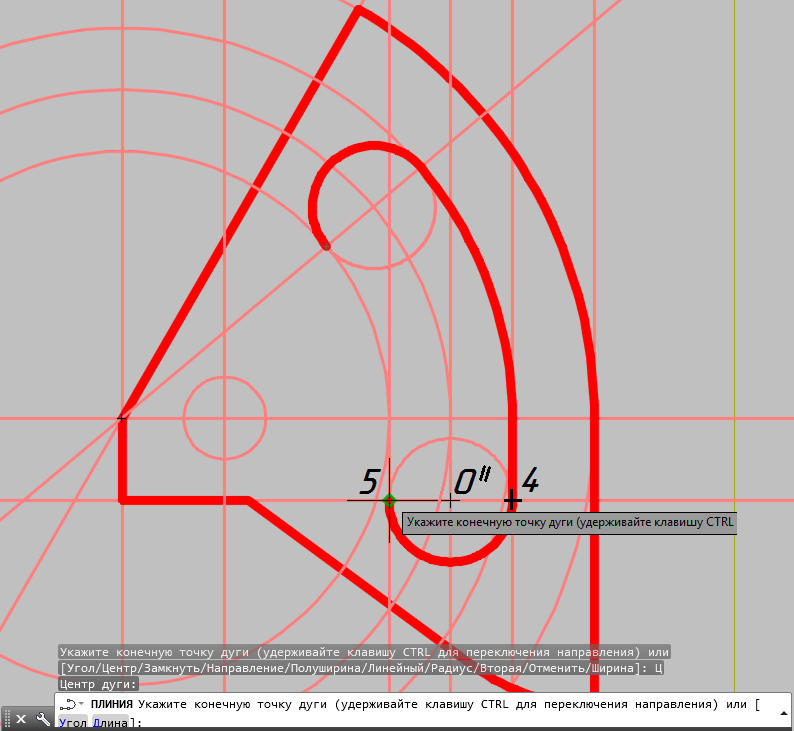Close the command line panel
The image size is (794, 731).
click(x=20, y=718)
